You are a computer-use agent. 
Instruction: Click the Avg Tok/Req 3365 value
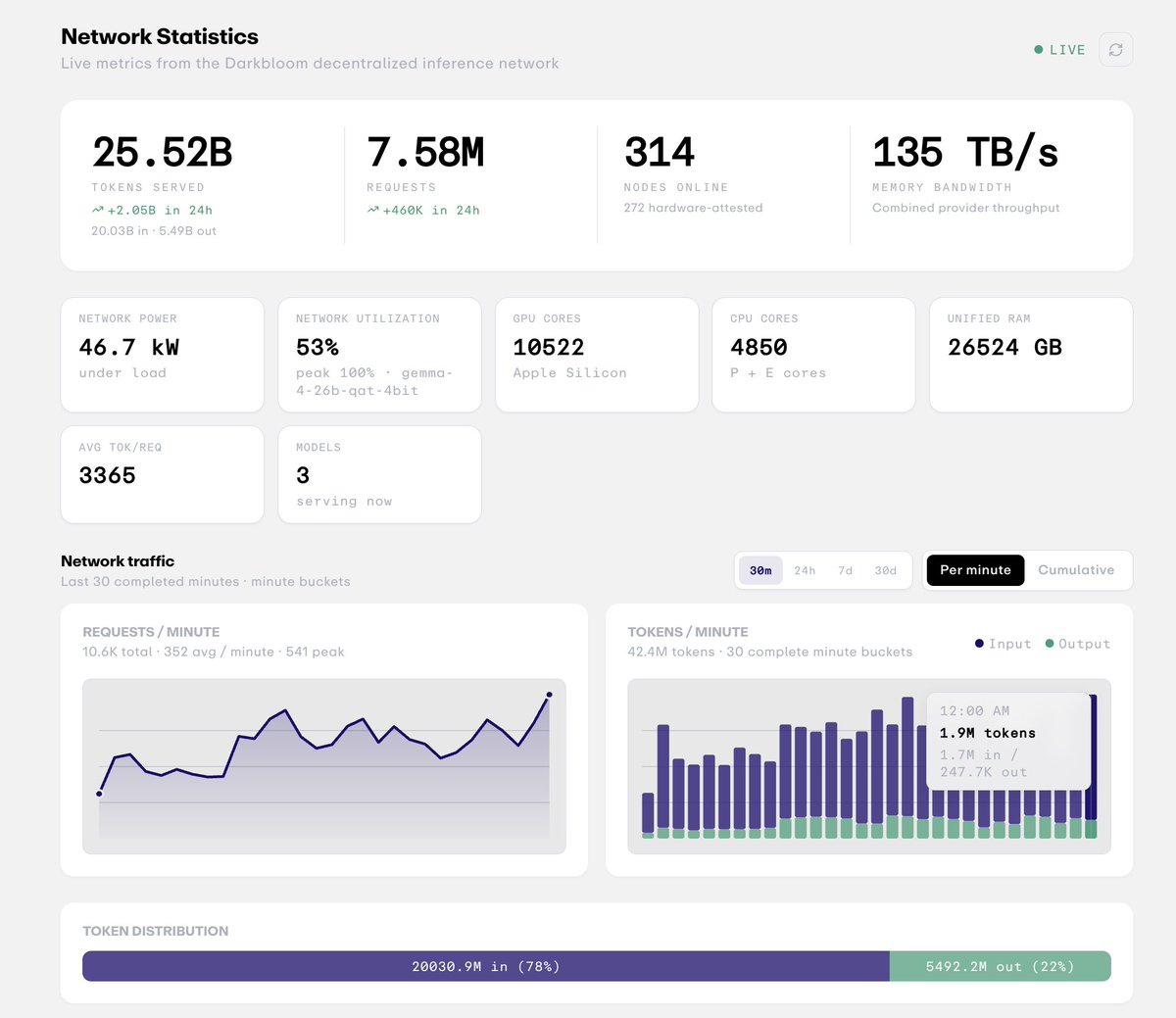point(107,475)
